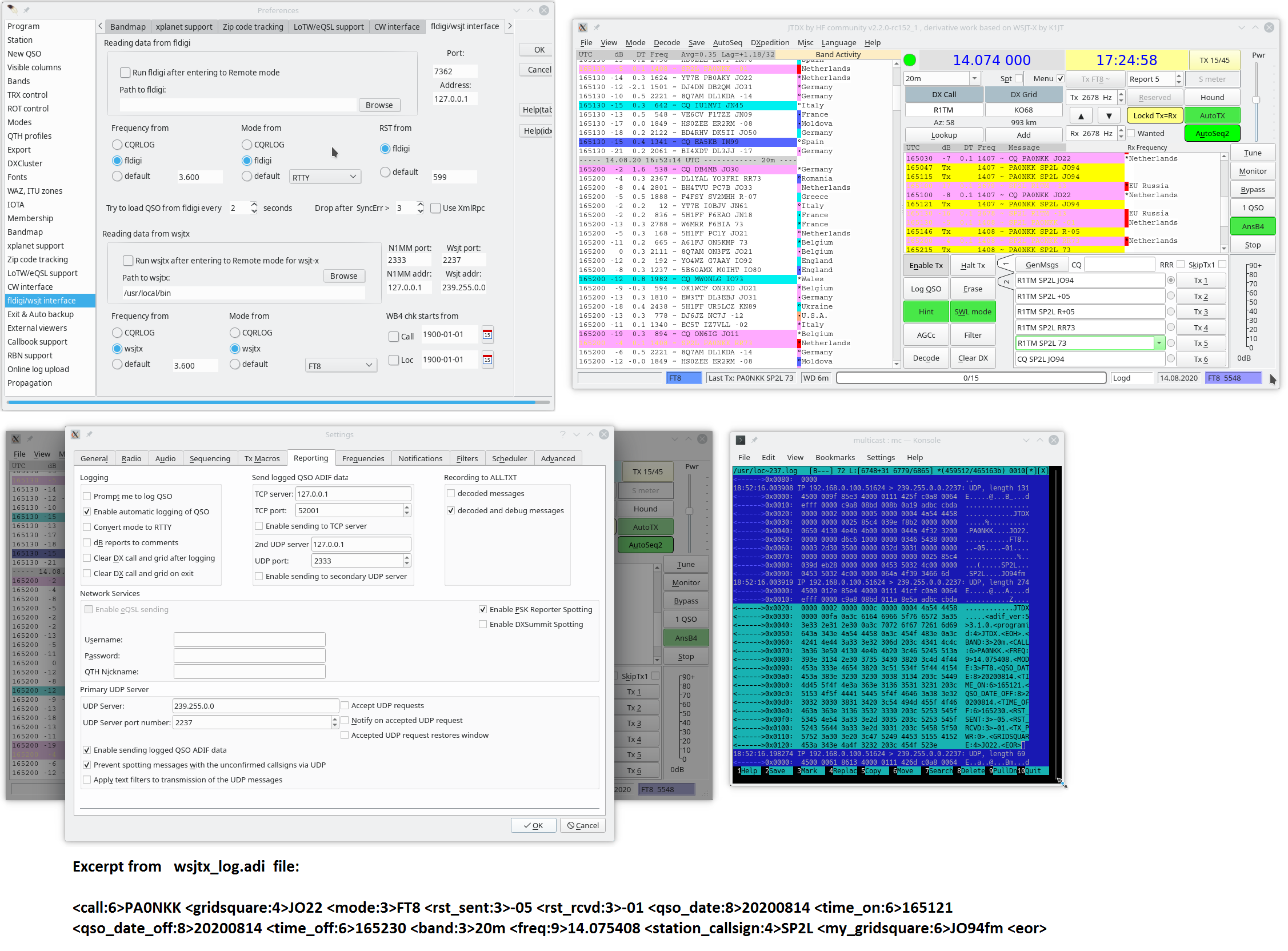
Task: Enable Run fldigi after entering Remote mode
Action: pyautogui.click(x=125, y=73)
